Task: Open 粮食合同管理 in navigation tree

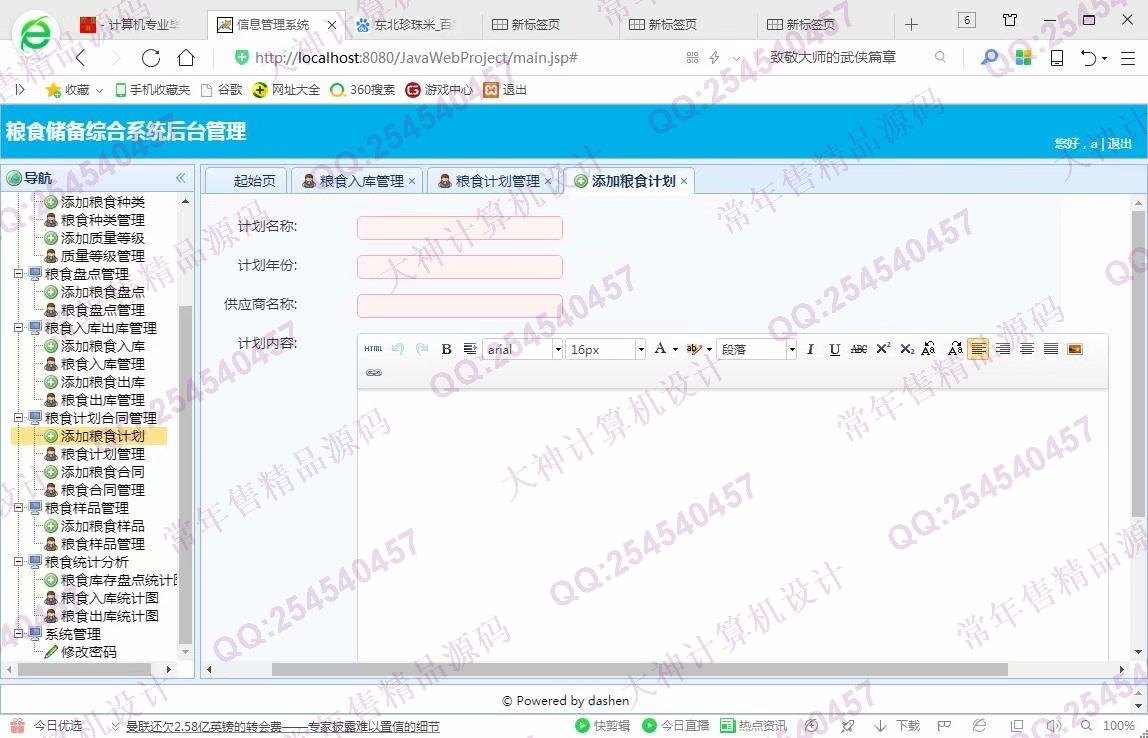Action: (x=102, y=491)
